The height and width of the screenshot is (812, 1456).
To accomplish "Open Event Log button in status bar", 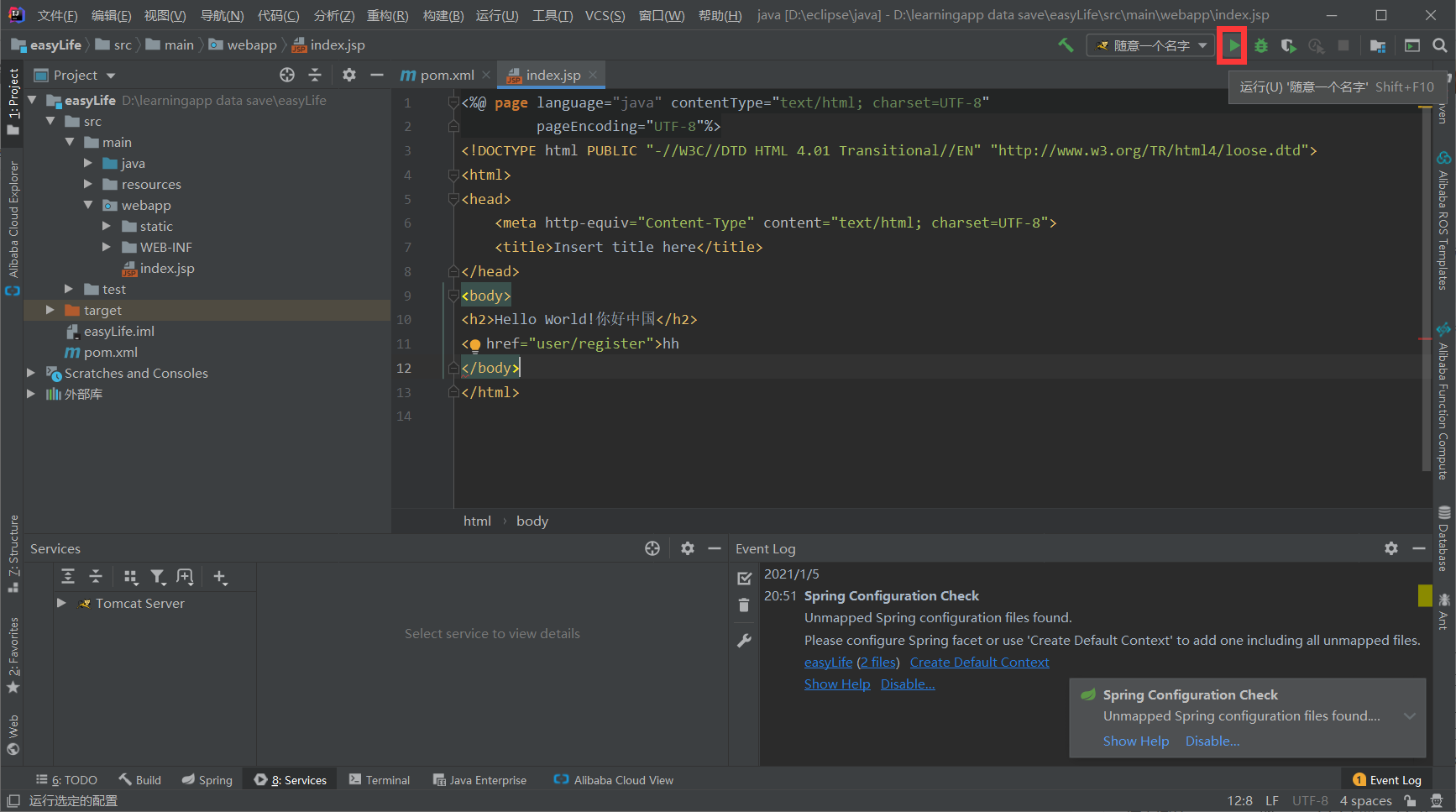I will click(x=1387, y=780).
